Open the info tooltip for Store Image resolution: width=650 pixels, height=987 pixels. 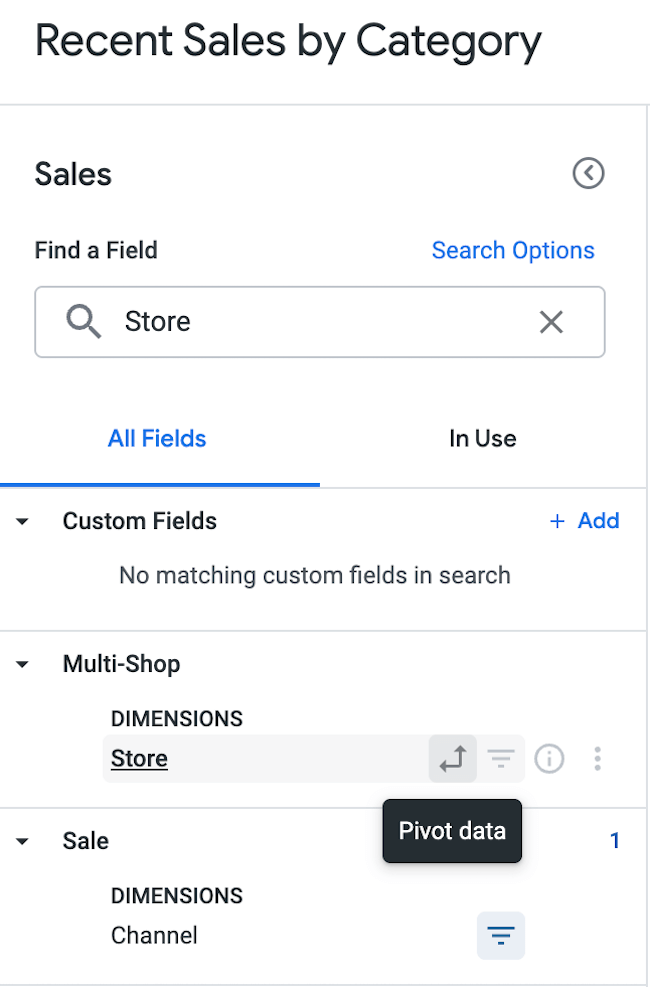(549, 759)
